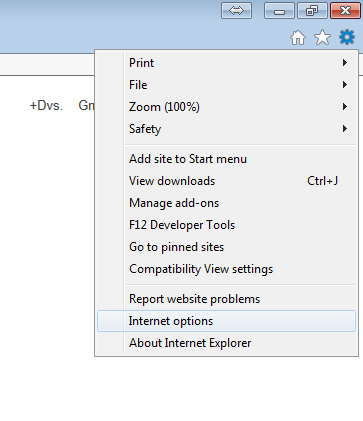Click the Tools gear icon
The image size is (363, 421).
[347, 37]
